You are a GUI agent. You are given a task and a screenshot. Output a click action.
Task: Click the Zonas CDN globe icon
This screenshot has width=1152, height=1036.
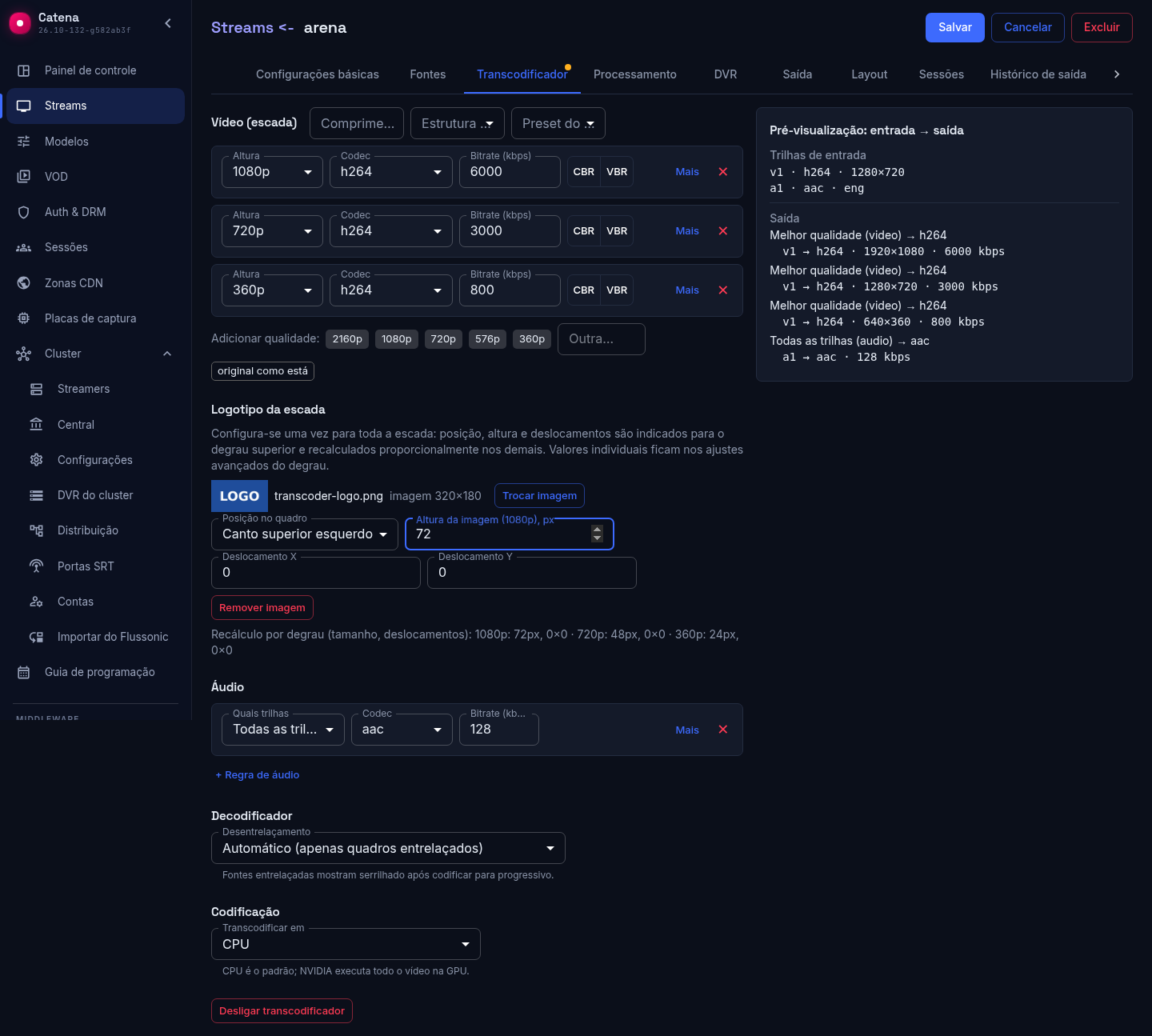pos(24,283)
